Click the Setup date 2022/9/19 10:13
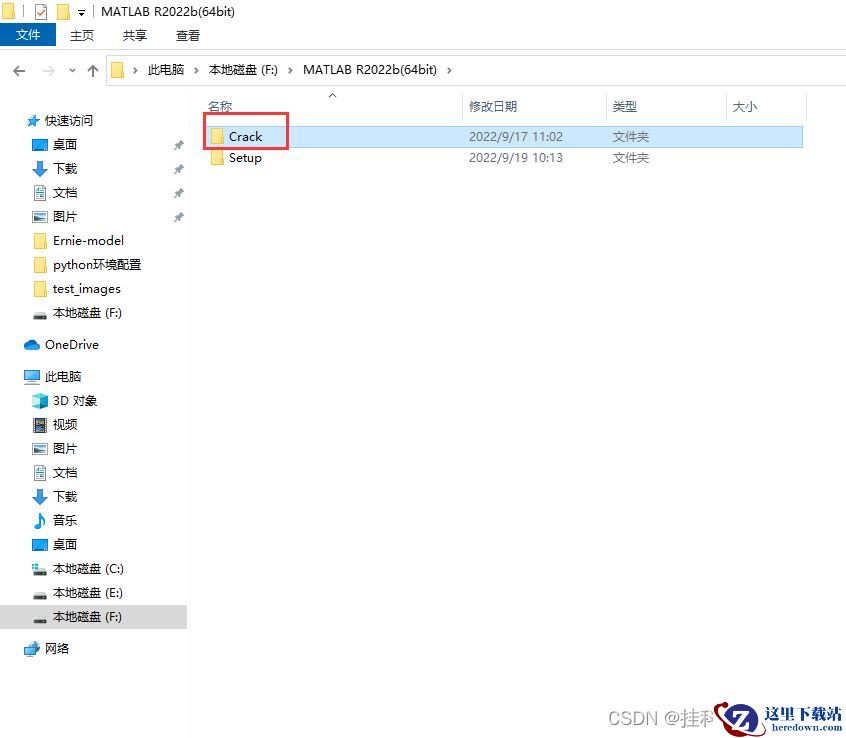 [516, 158]
